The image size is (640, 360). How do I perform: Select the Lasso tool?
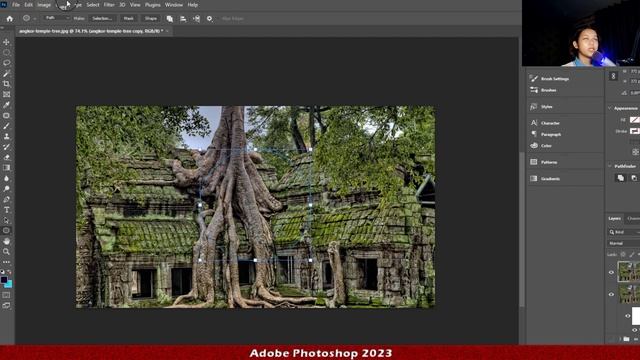click(6, 63)
